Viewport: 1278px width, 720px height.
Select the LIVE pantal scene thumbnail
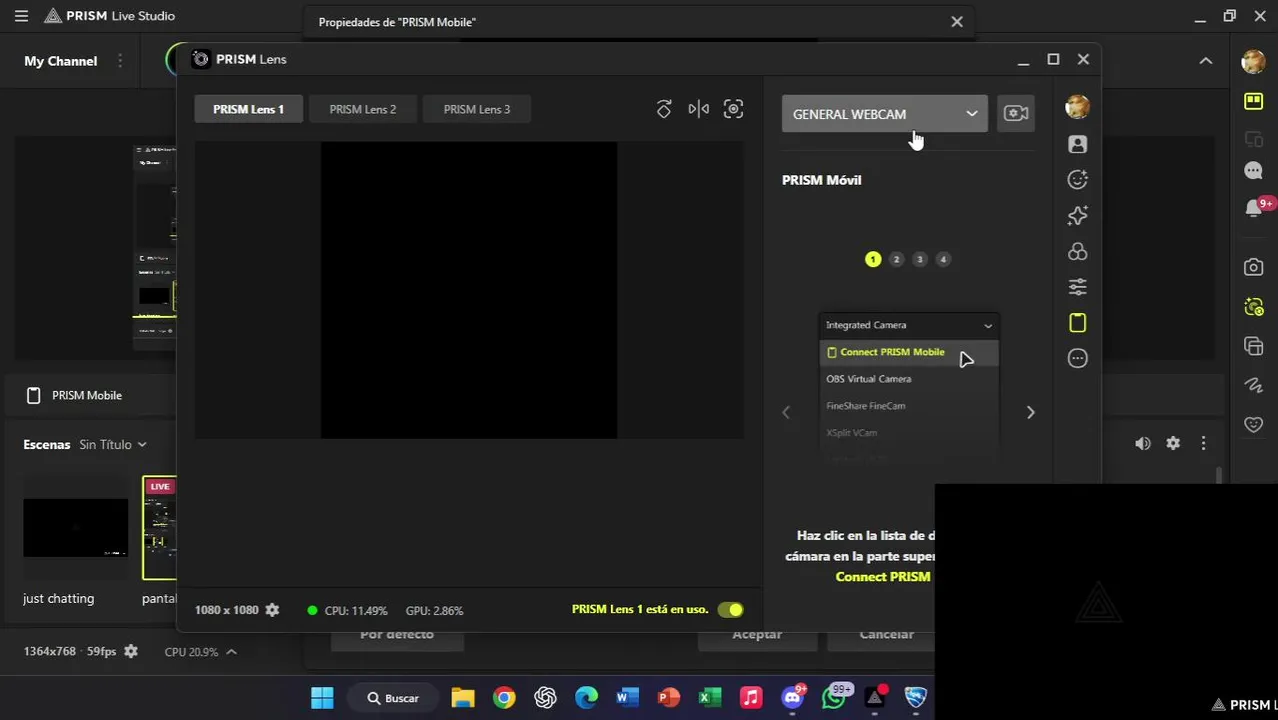[160, 528]
